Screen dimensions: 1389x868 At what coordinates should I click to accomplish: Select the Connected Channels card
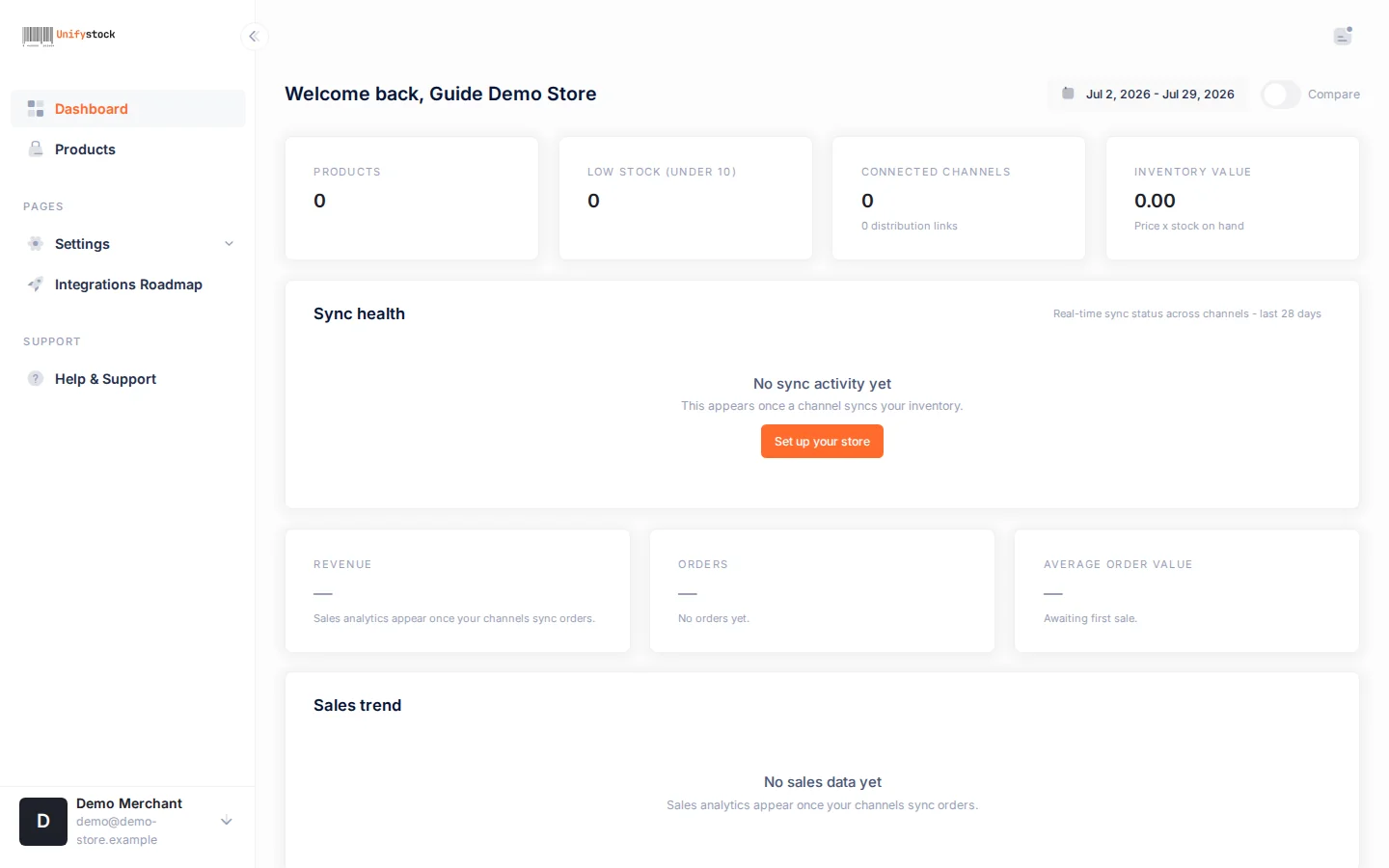pyautogui.click(x=959, y=199)
